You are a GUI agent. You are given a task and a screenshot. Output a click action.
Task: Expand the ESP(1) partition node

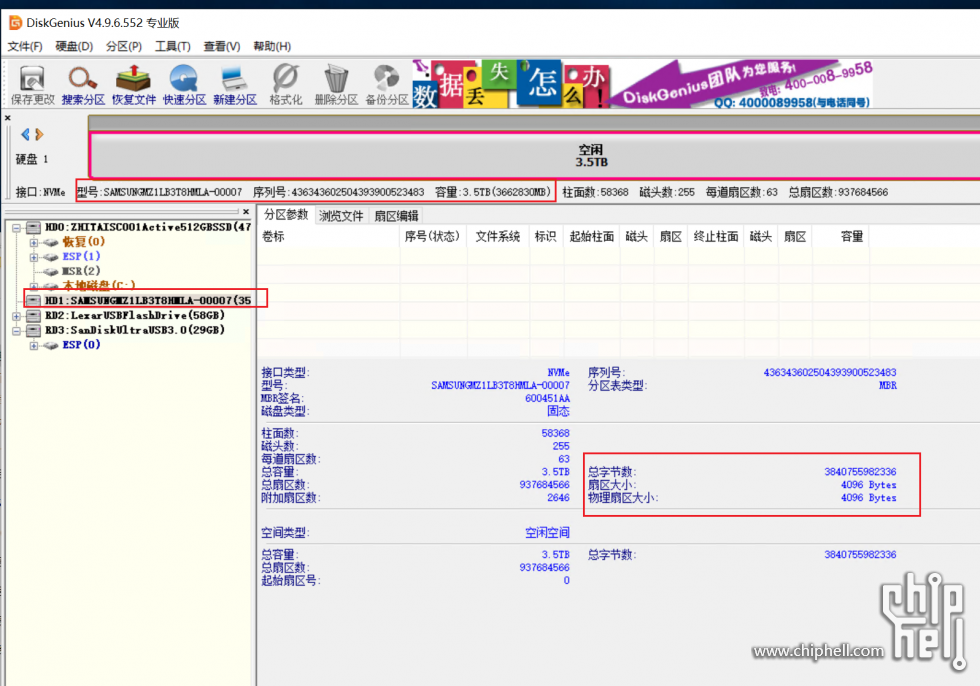click(34, 257)
